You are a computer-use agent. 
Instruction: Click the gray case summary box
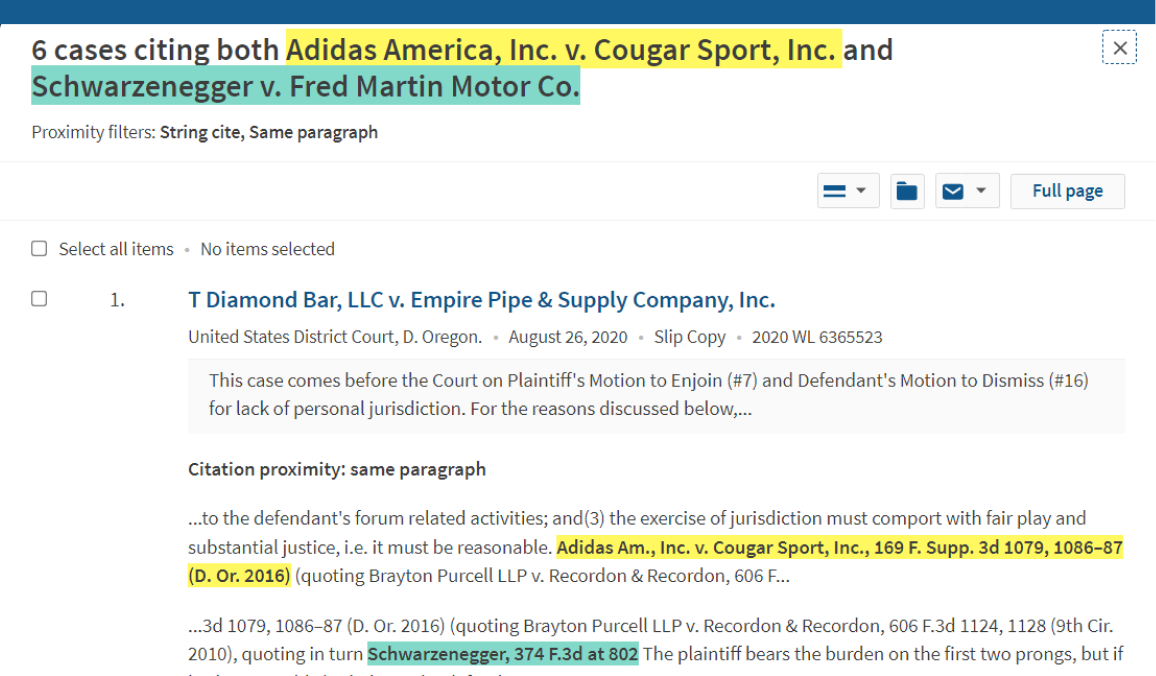click(656, 395)
